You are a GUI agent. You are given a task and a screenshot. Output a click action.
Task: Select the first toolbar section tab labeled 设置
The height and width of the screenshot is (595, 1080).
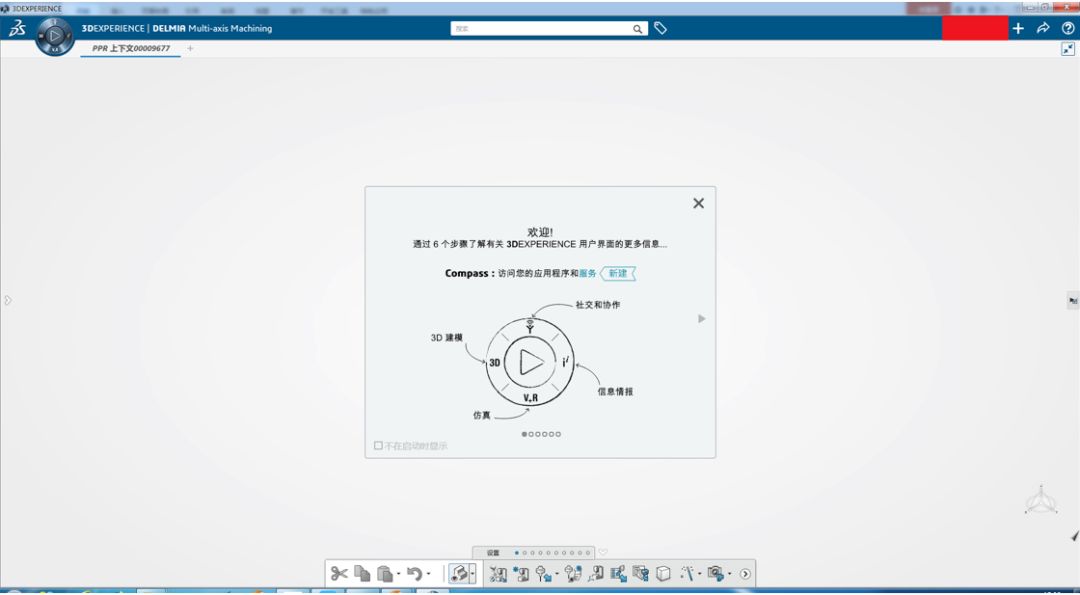tap(493, 553)
